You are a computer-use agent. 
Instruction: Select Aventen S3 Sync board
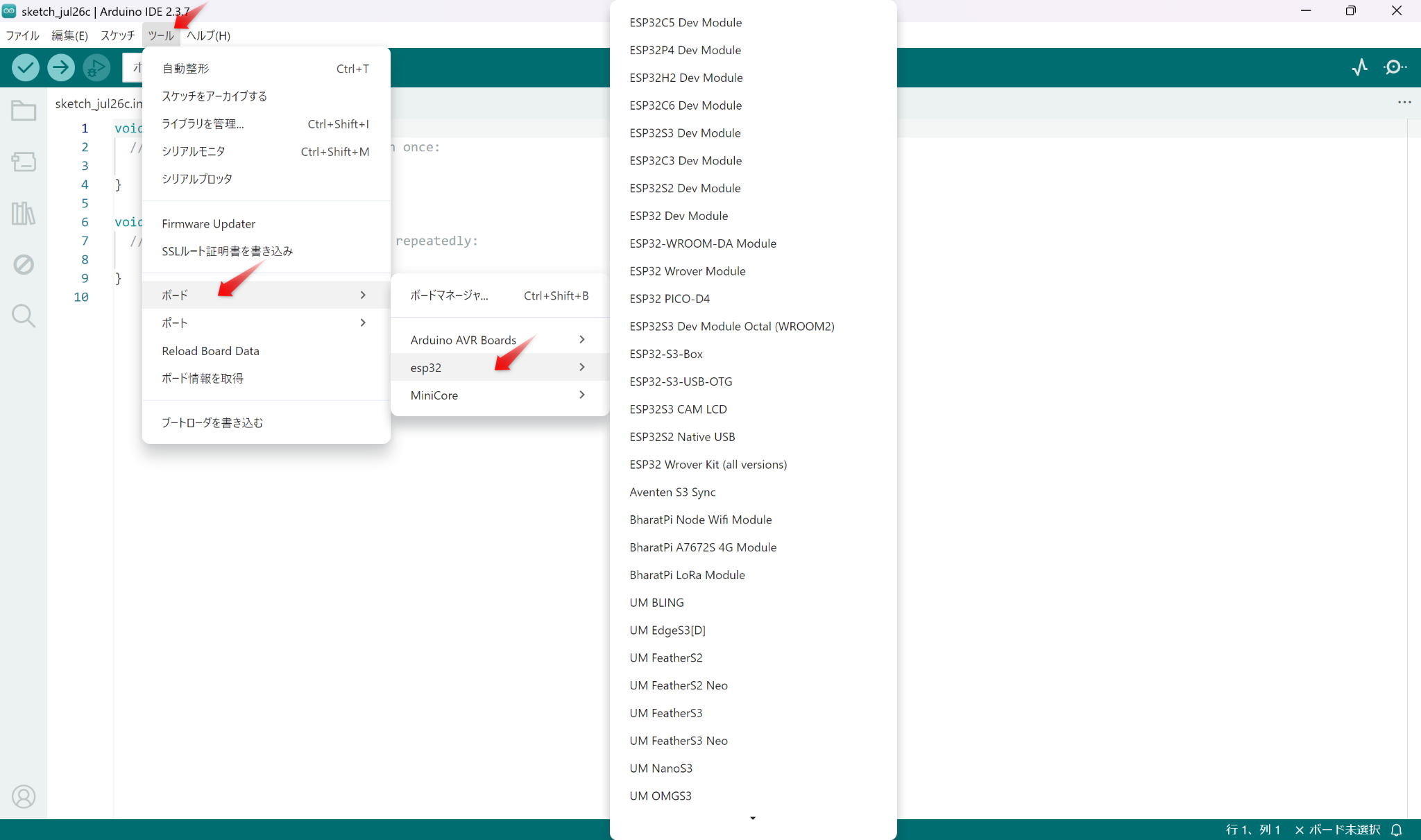(x=754, y=492)
